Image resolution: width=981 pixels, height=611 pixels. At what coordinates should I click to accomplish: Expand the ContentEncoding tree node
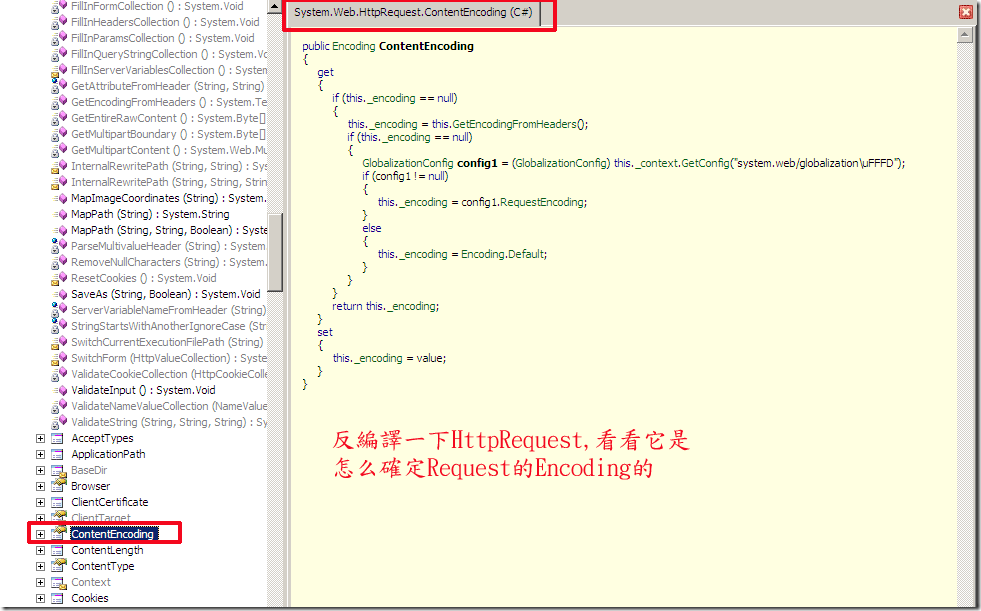point(40,534)
